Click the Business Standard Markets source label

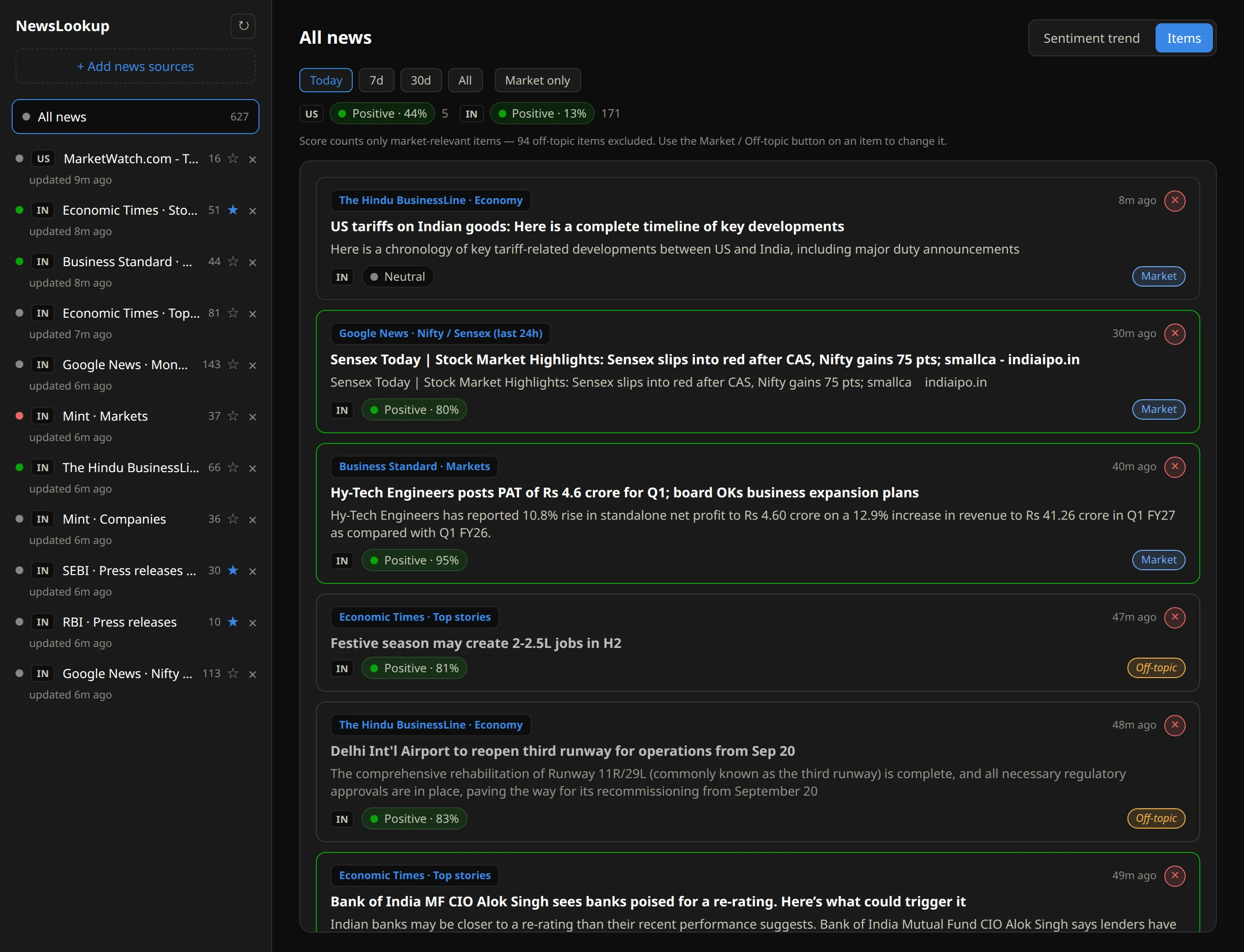point(415,467)
